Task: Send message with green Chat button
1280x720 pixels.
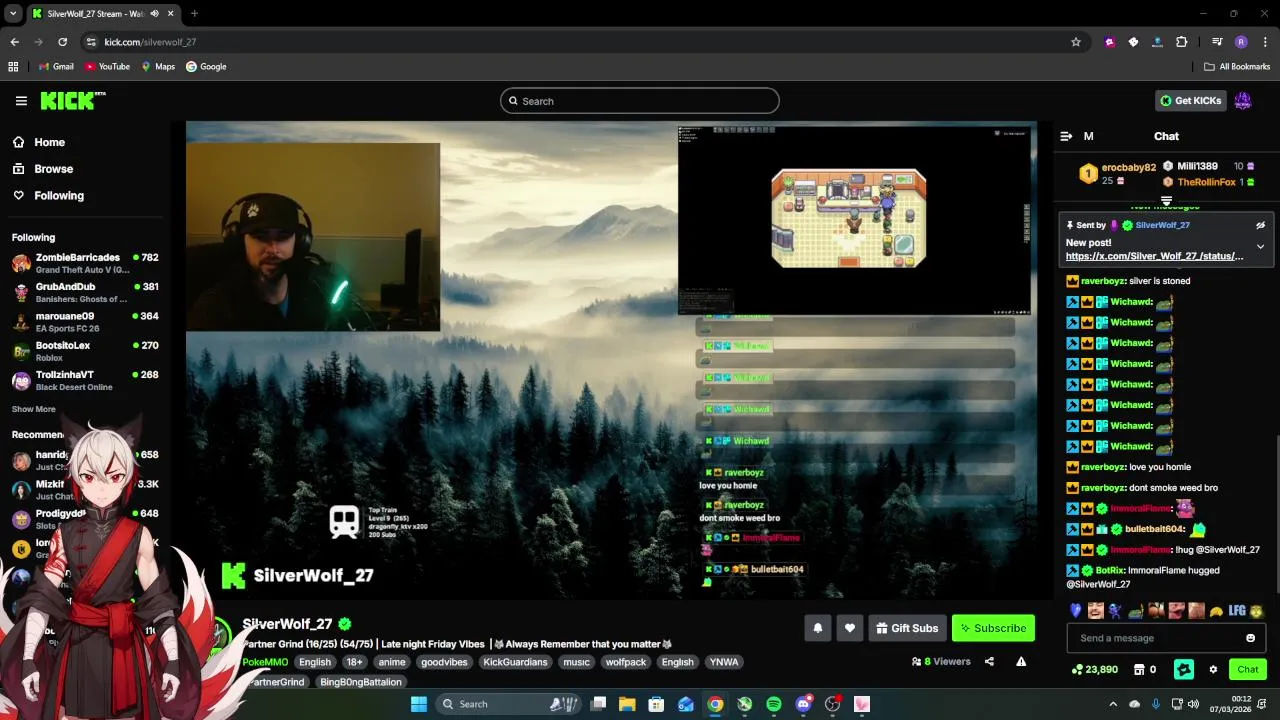Action: tap(1248, 669)
